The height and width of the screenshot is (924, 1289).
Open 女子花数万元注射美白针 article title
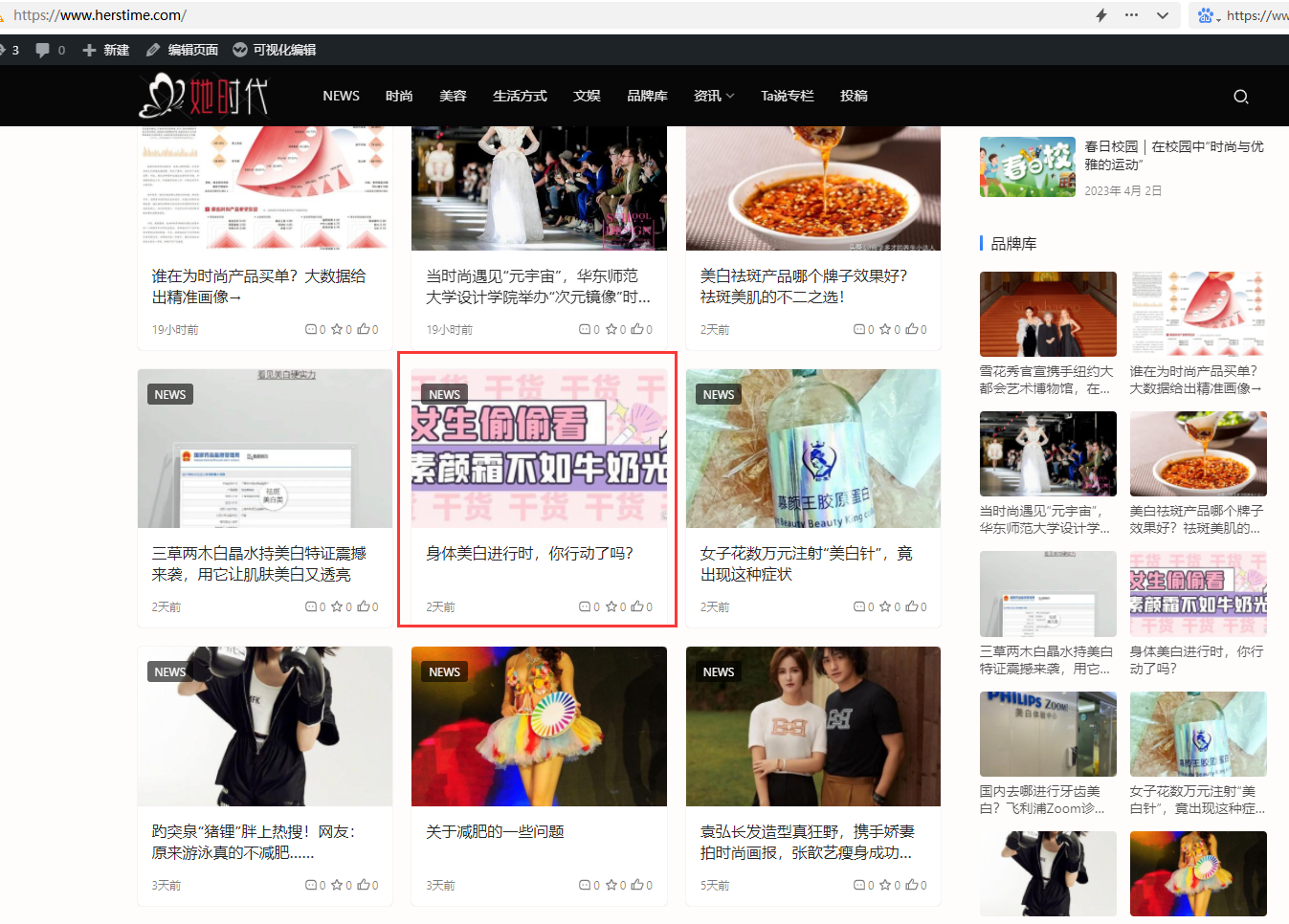coord(806,563)
